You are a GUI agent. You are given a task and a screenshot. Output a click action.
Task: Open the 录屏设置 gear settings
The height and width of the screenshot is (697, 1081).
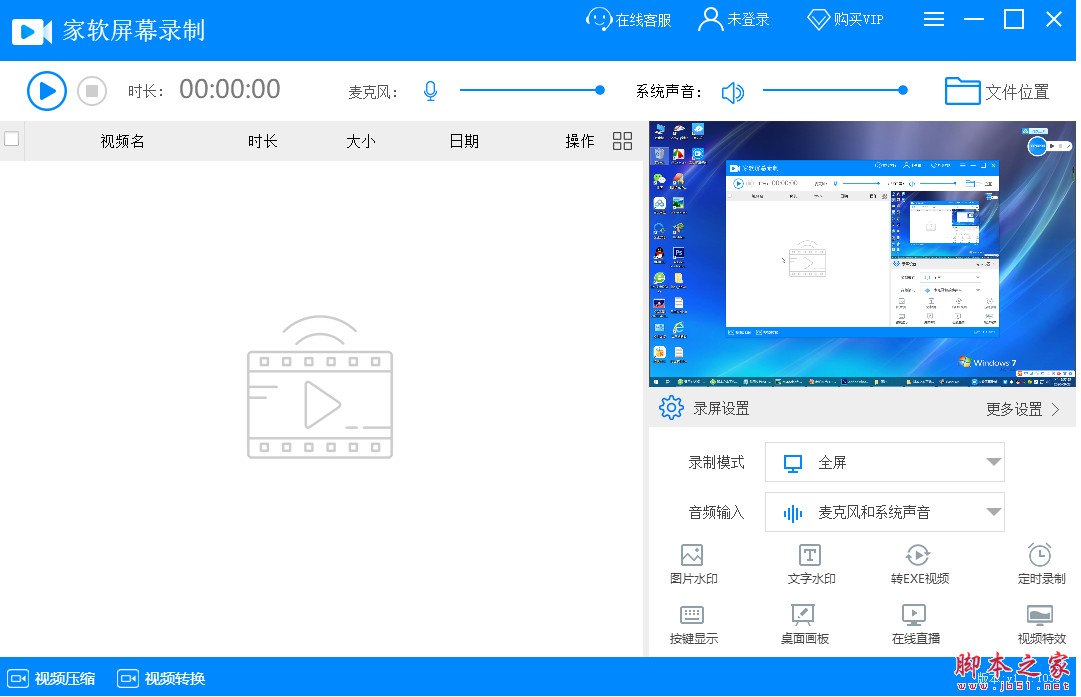[671, 407]
